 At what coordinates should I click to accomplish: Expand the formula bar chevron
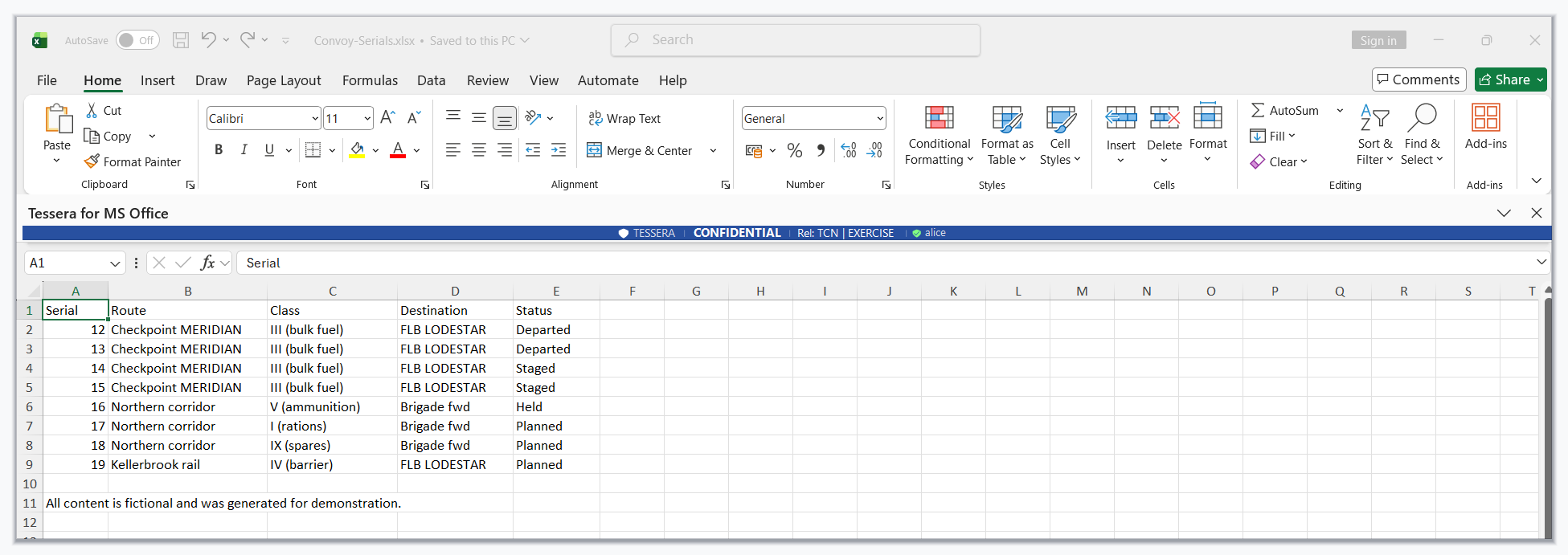[x=1541, y=262]
